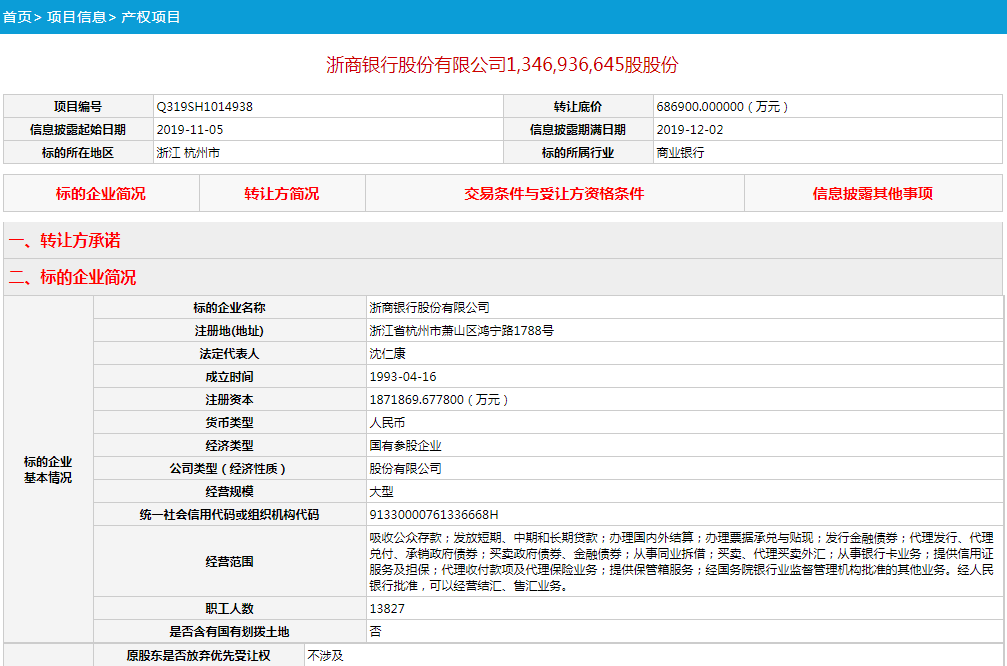Select founding date 1993-04-16

click(x=403, y=377)
